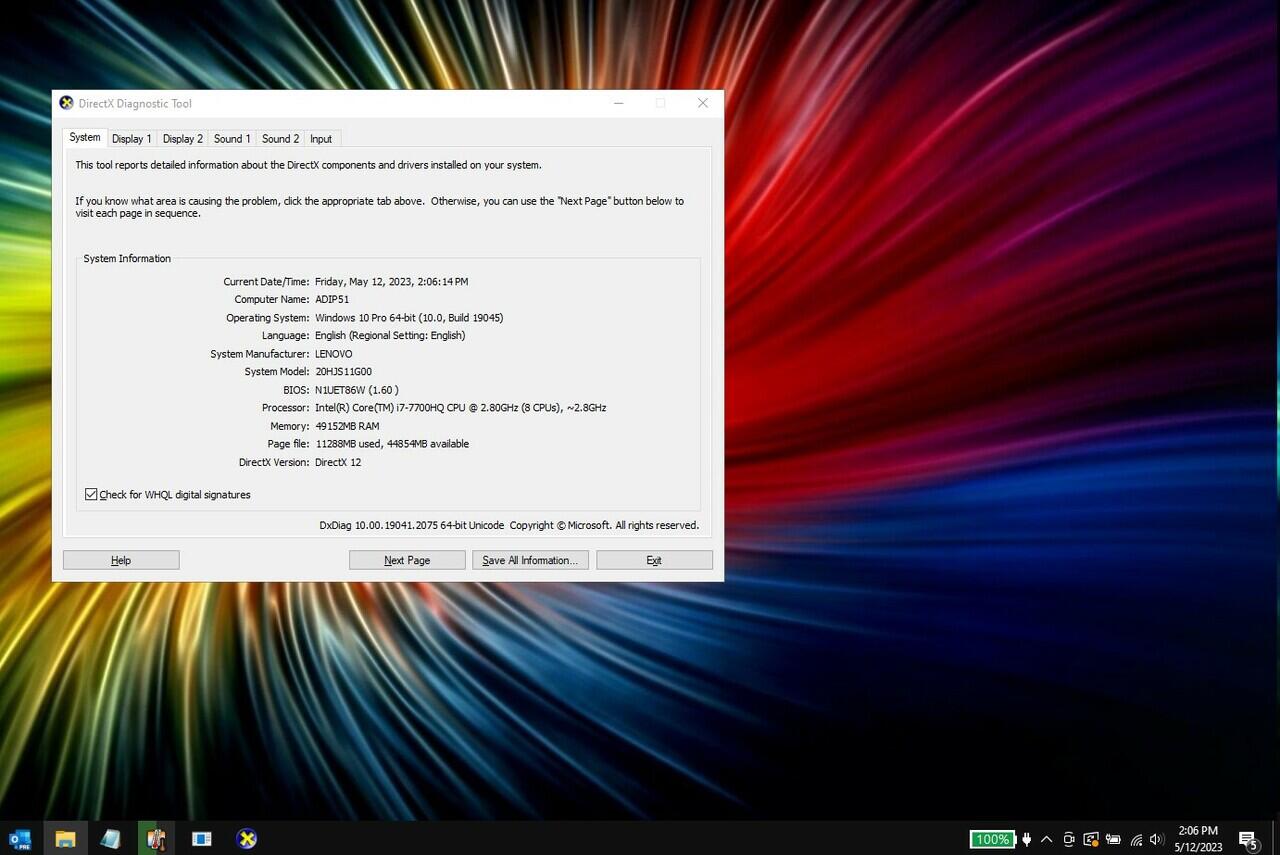Show hidden system tray icons
The image size is (1280, 855).
tap(1047, 839)
